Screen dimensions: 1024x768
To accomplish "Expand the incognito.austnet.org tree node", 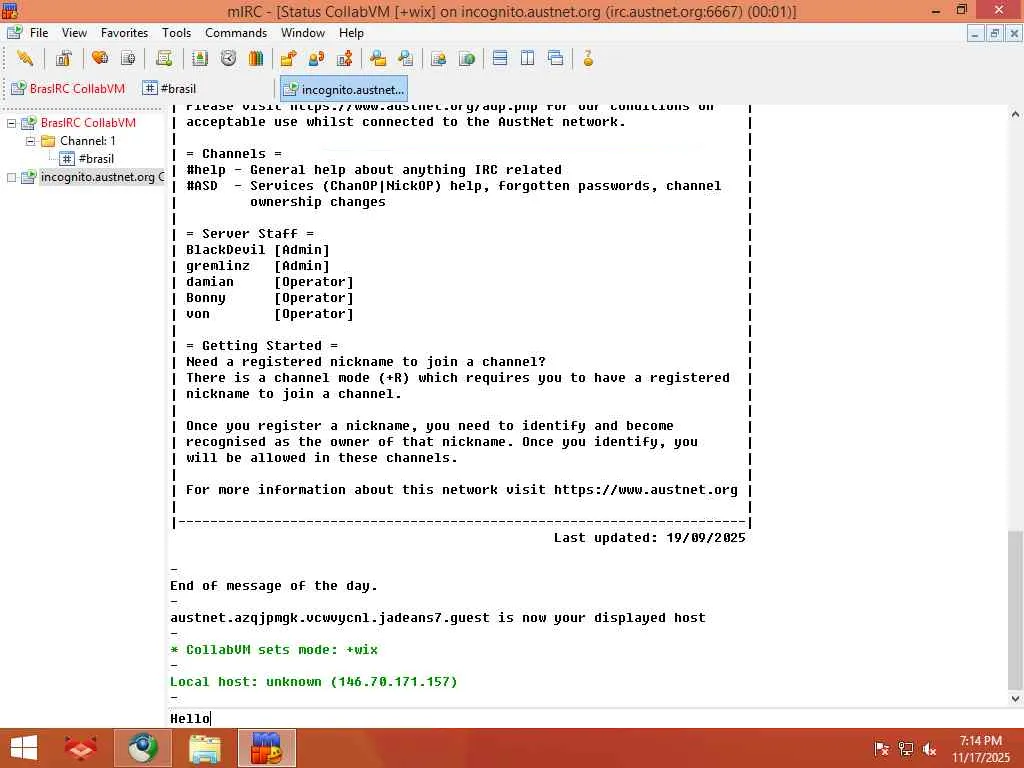I will pos(11,177).
